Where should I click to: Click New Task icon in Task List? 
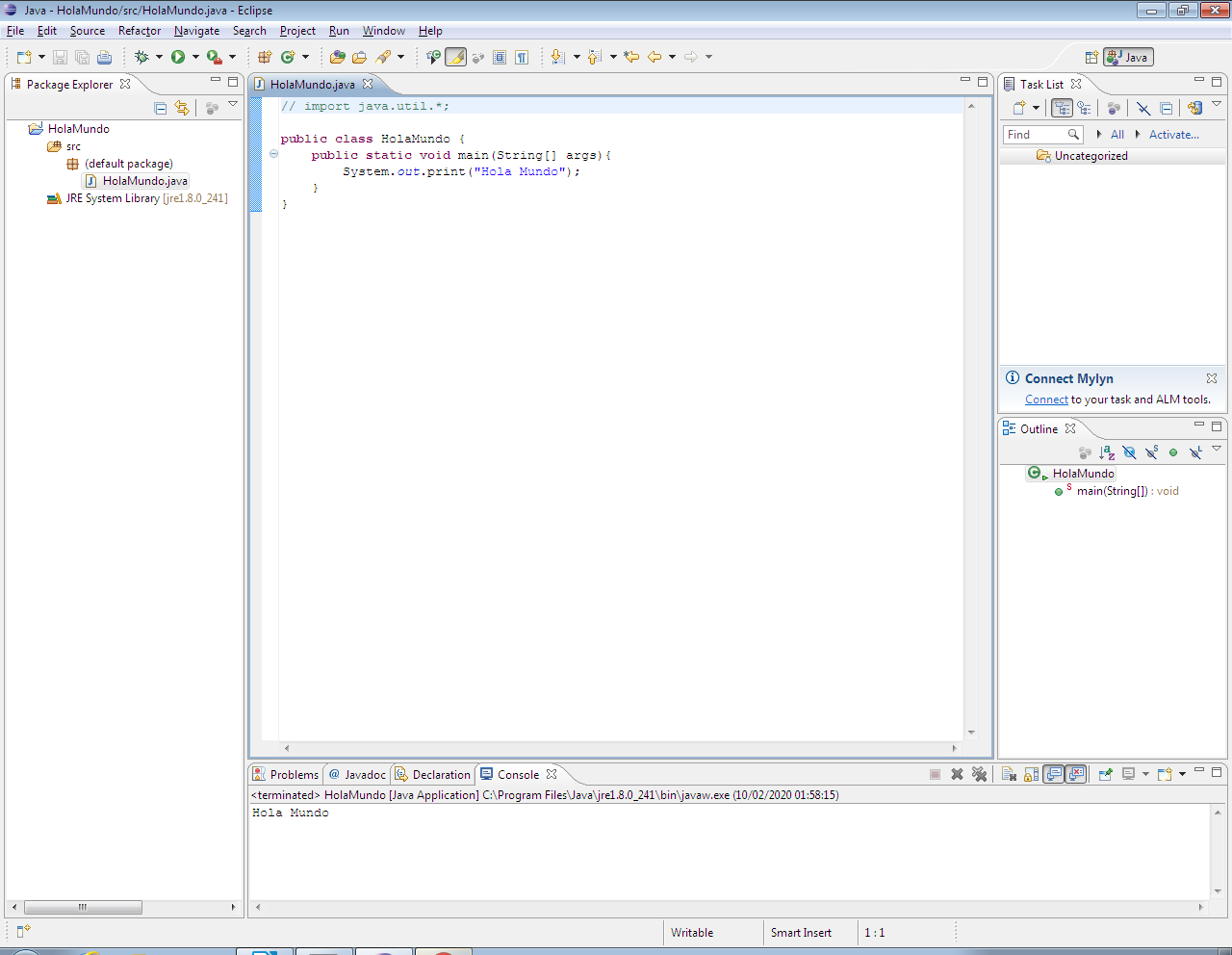point(1019,108)
